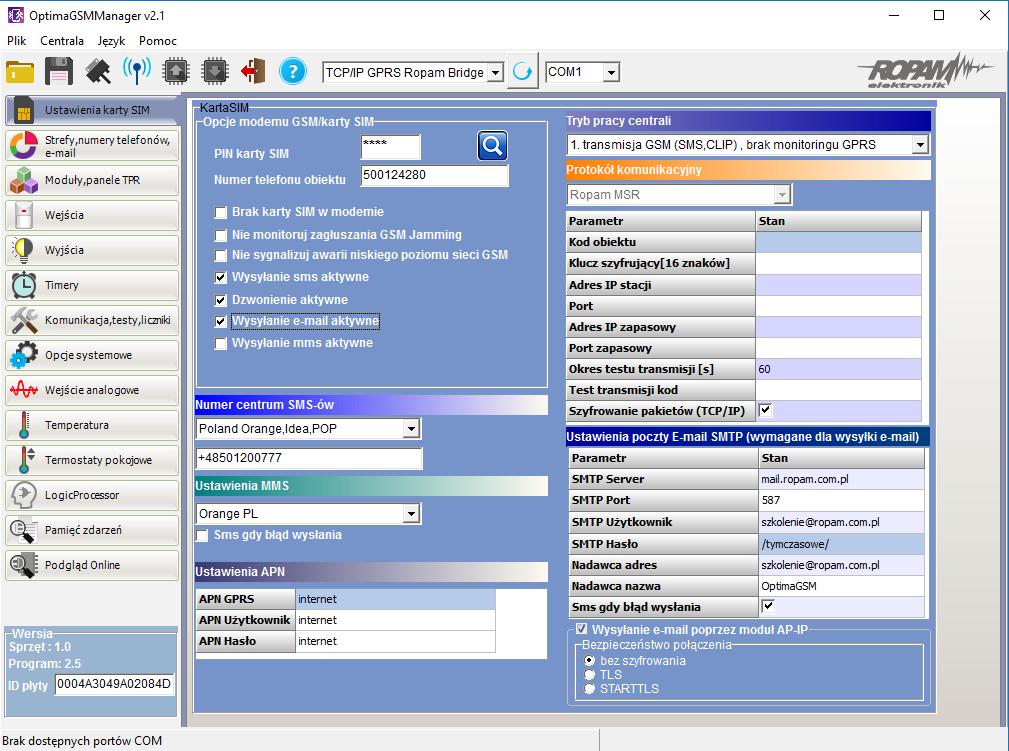
Task: Open the Poland Orange,Idea,POP dropdown
Action: [411, 429]
